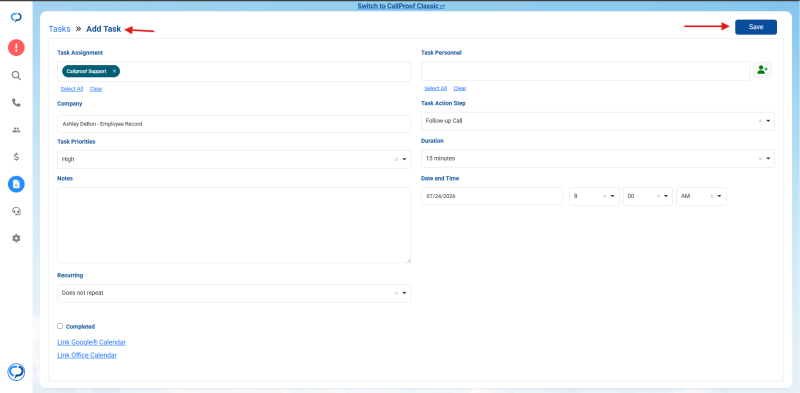Open the contacts people sidebar icon

tap(16, 130)
